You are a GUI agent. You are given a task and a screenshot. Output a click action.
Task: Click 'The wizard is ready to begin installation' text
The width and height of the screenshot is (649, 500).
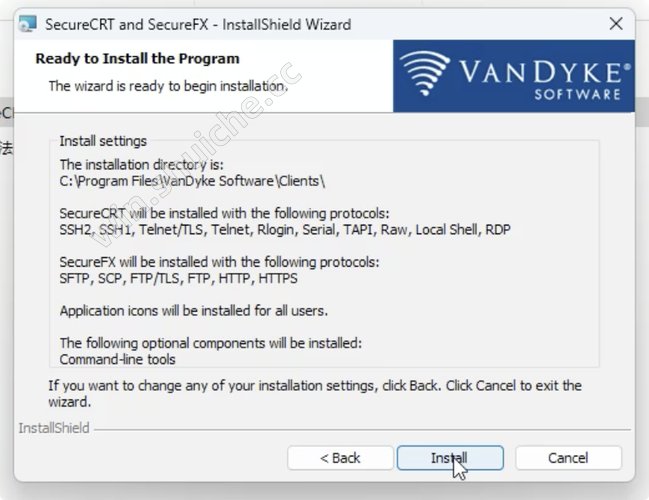(168, 86)
